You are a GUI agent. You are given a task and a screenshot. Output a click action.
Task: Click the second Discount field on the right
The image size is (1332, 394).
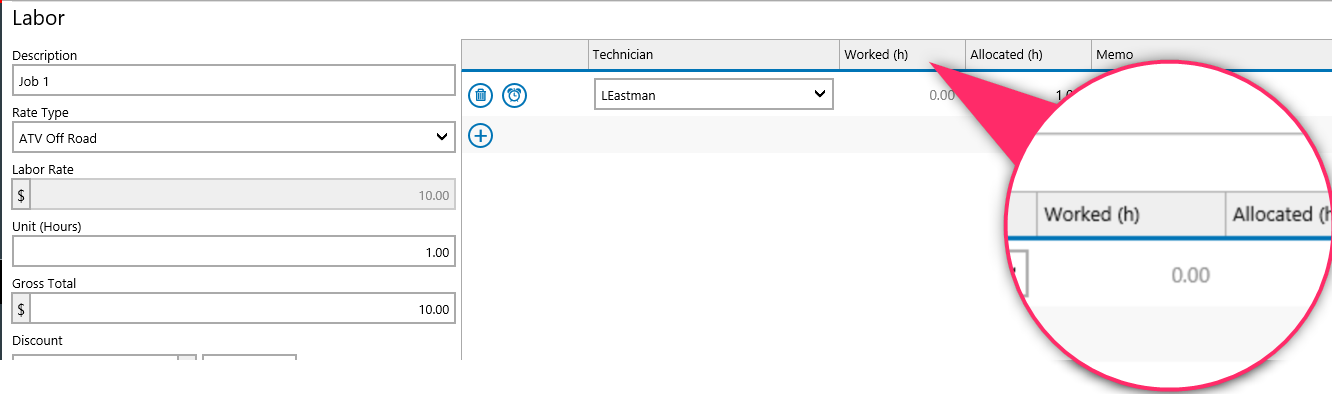pyautogui.click(x=249, y=357)
